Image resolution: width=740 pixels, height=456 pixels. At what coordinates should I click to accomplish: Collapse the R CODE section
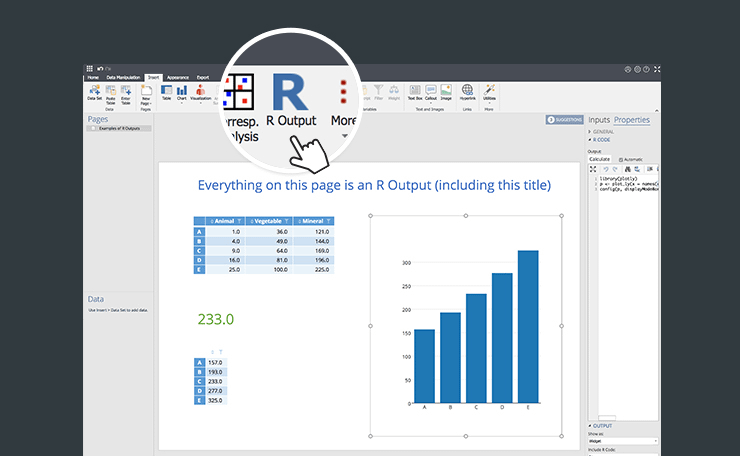pos(602,140)
